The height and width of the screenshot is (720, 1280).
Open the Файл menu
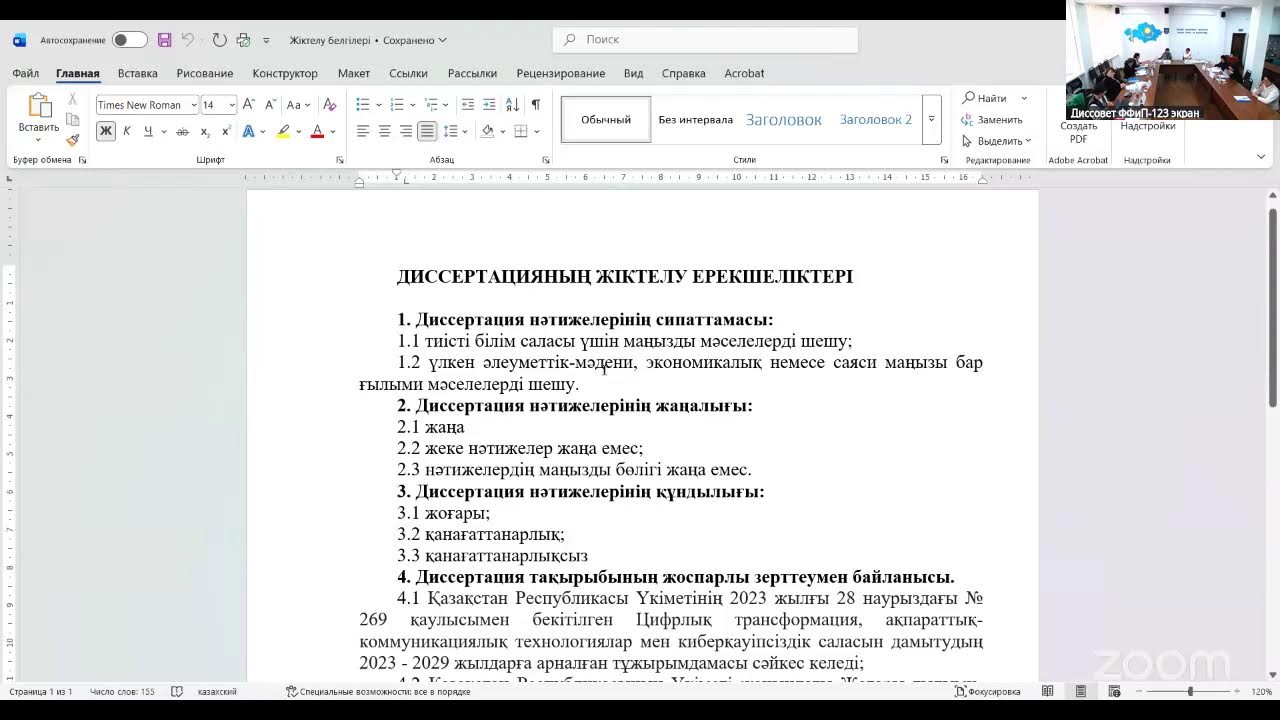tap(26, 73)
